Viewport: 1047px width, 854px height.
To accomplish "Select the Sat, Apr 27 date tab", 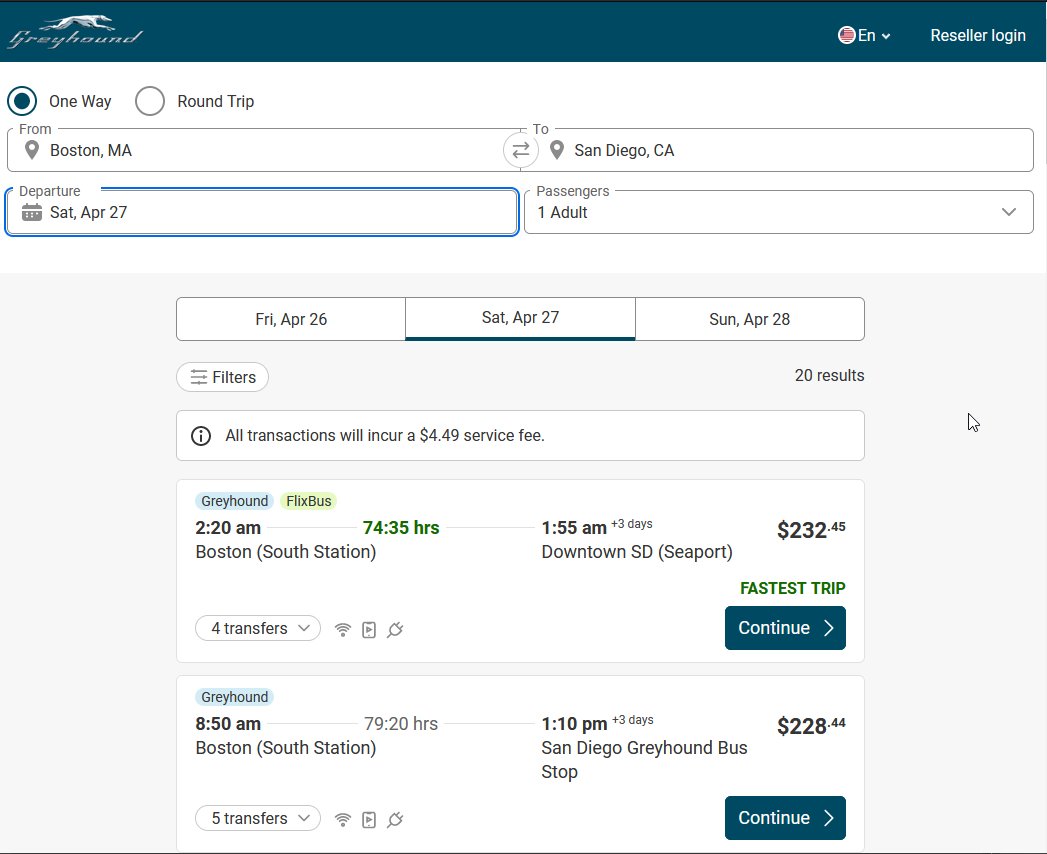I will [x=520, y=318].
